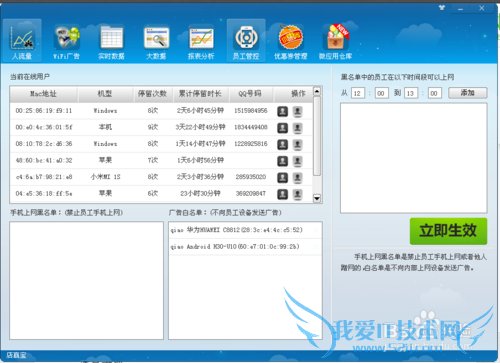Sort by the QQ号码 column header
500x363 pixels.
[250, 94]
